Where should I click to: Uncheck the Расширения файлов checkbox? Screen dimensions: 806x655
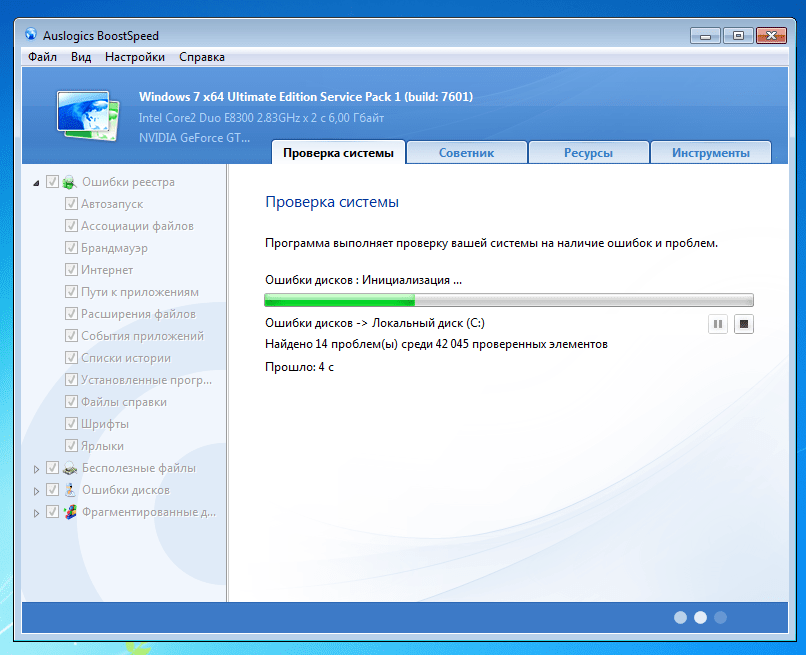[x=71, y=314]
